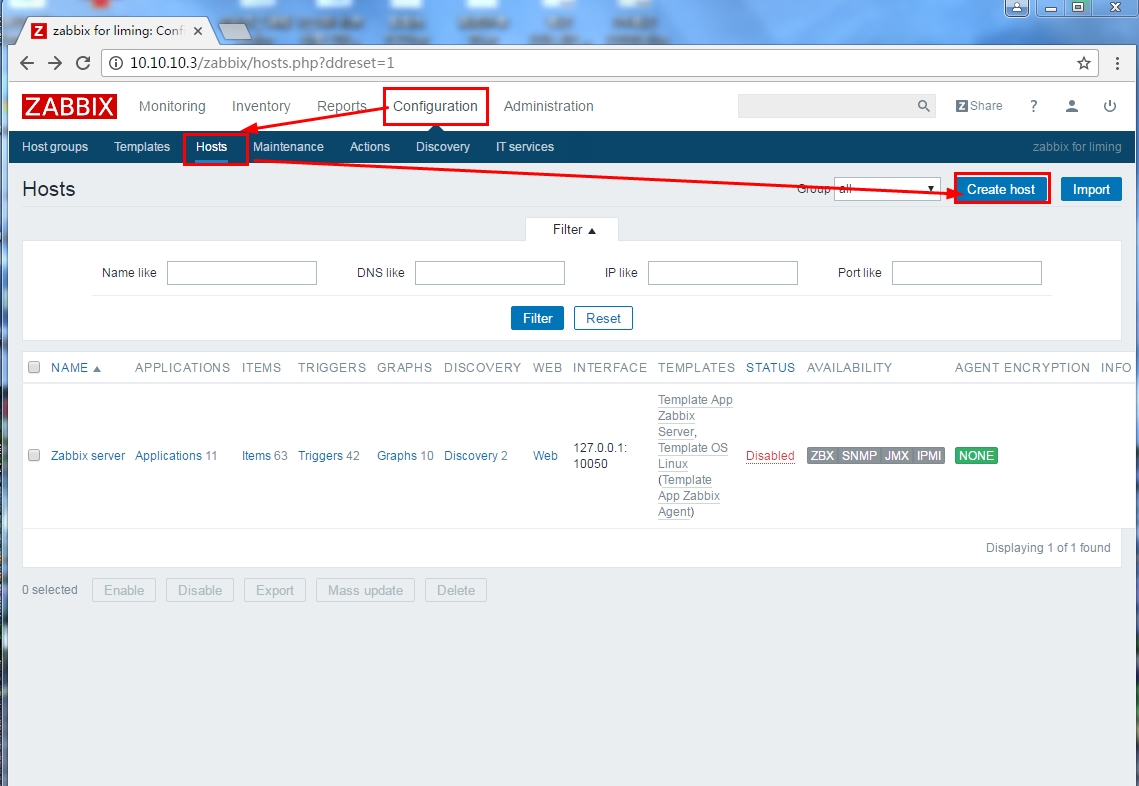The width and height of the screenshot is (1139, 786).
Task: Open Chrome three-dot menu
Action: (1117, 63)
